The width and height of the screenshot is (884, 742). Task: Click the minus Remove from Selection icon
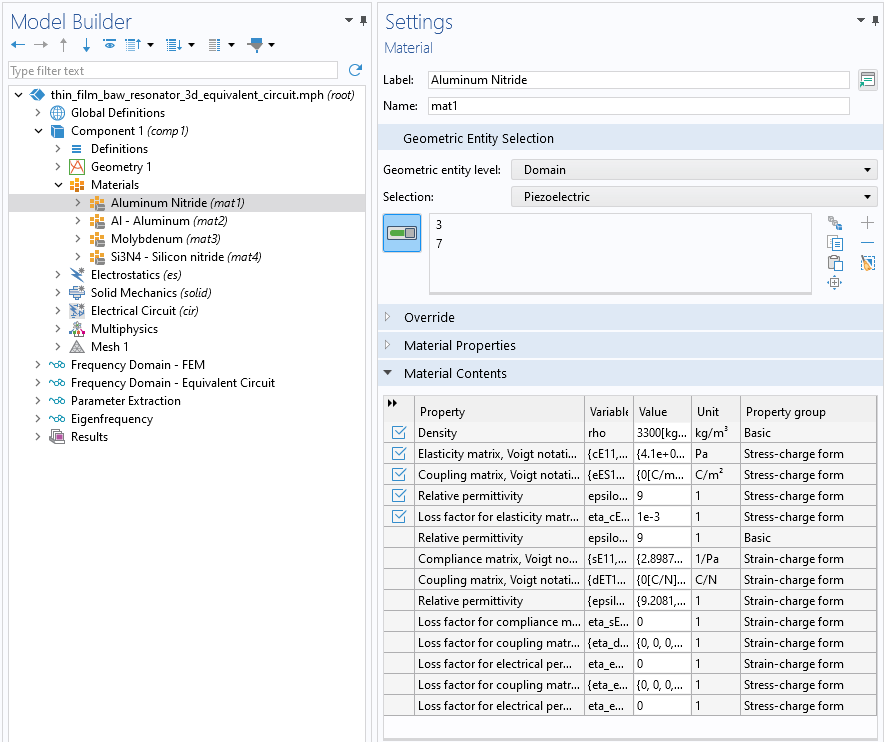point(868,242)
